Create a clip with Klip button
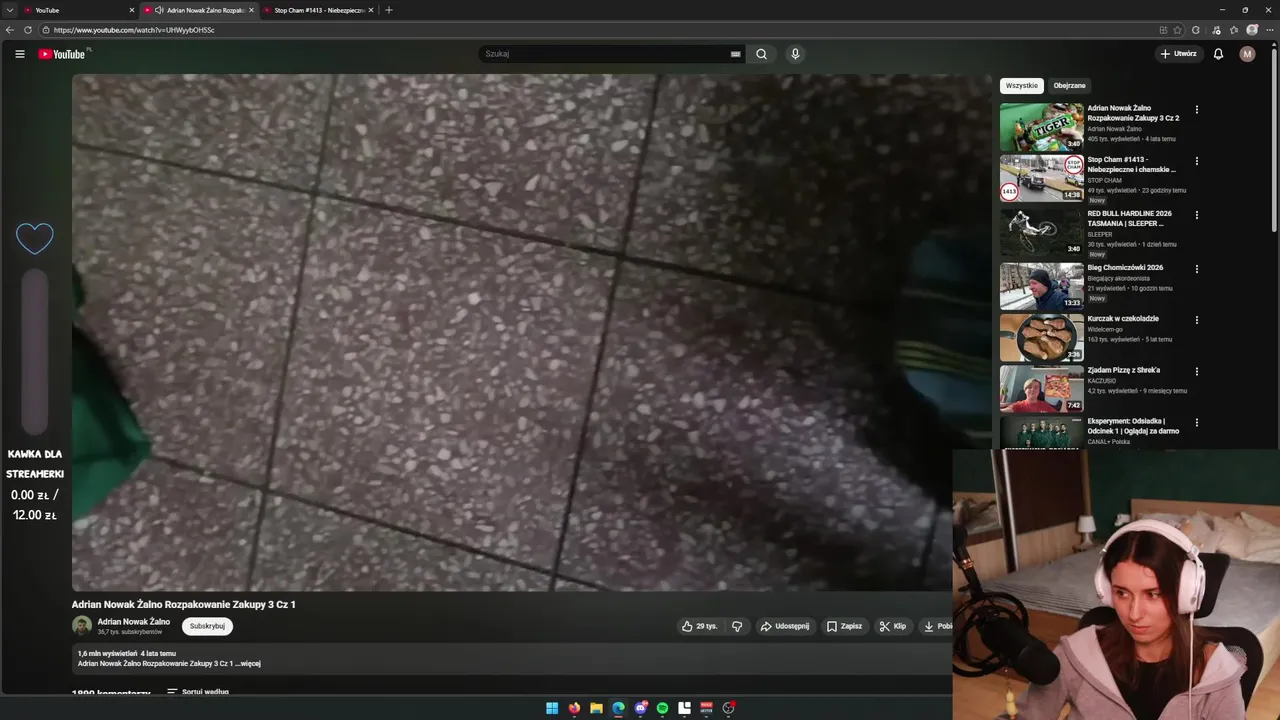This screenshot has width=1280, height=720. [x=893, y=626]
